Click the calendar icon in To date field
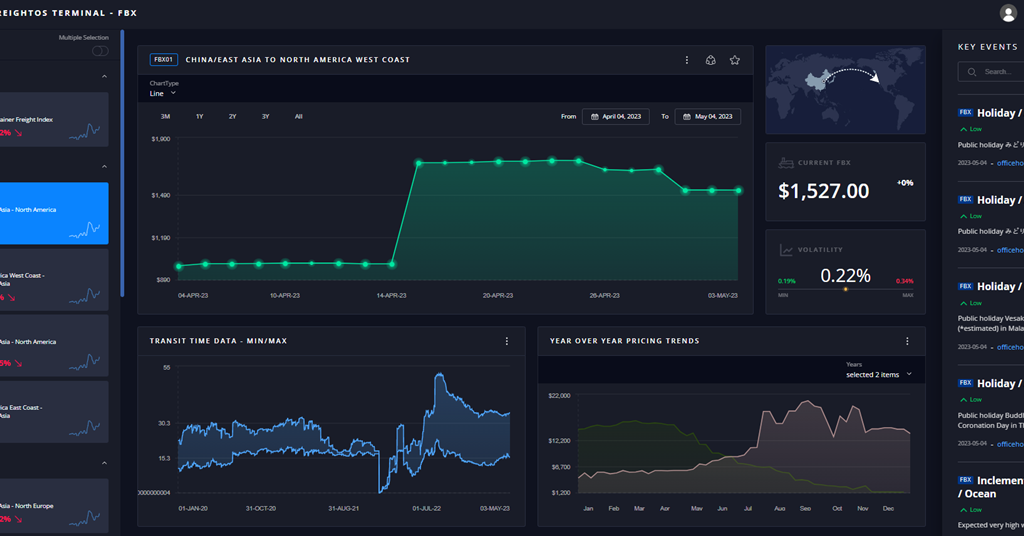 click(687, 117)
